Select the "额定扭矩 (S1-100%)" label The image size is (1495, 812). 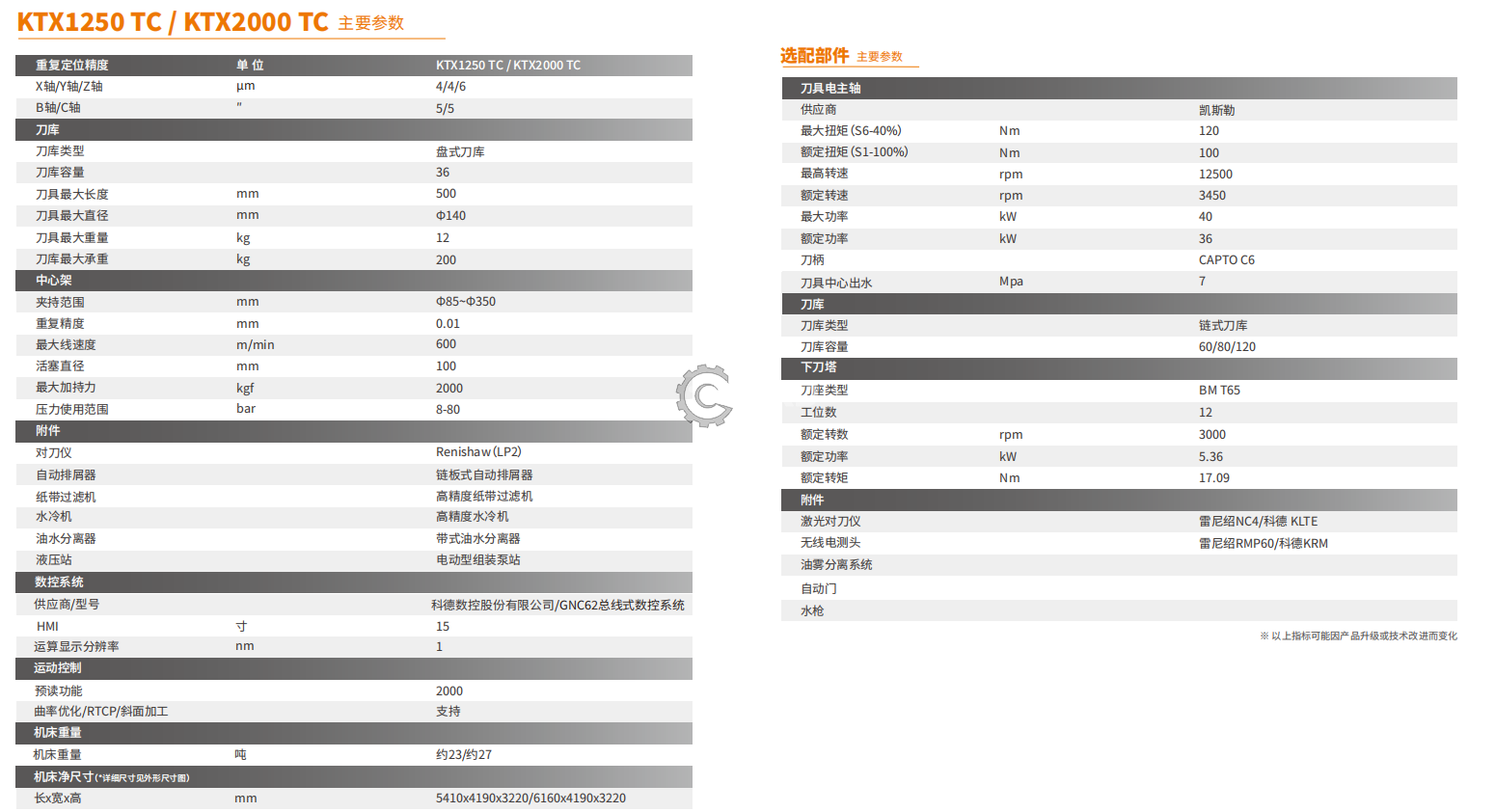855,152
